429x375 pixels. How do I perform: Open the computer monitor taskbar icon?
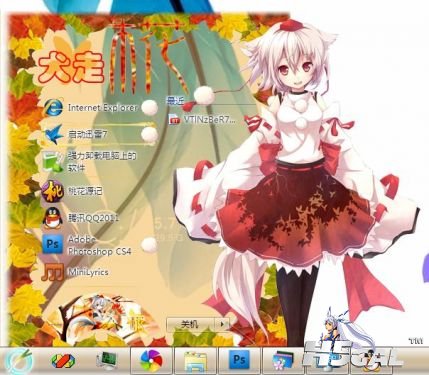coord(107,361)
